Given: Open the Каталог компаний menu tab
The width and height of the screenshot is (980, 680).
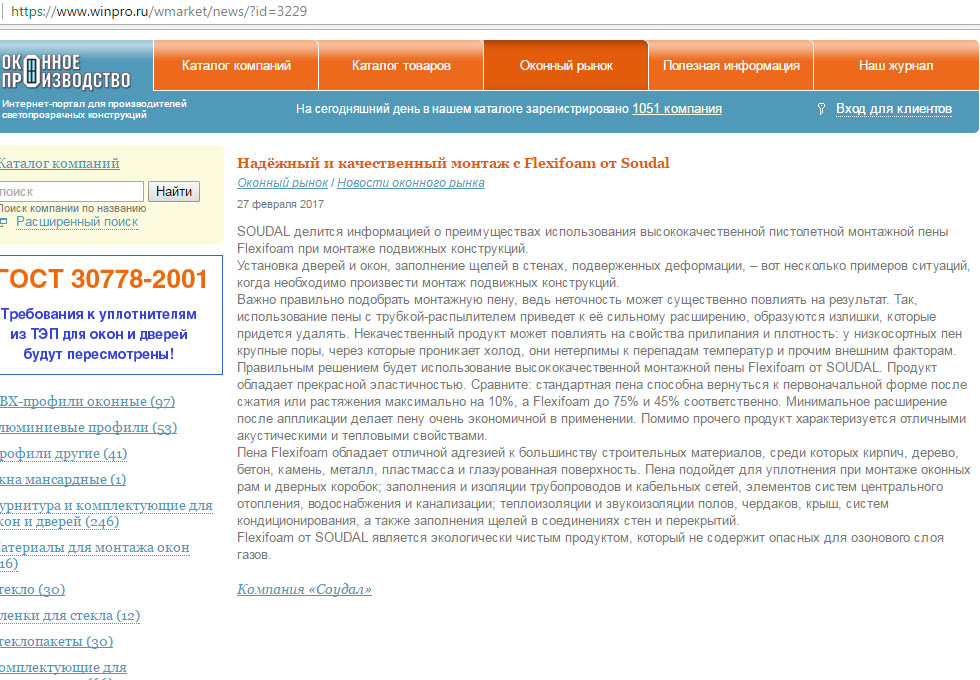Looking at the screenshot, I should coord(236,66).
